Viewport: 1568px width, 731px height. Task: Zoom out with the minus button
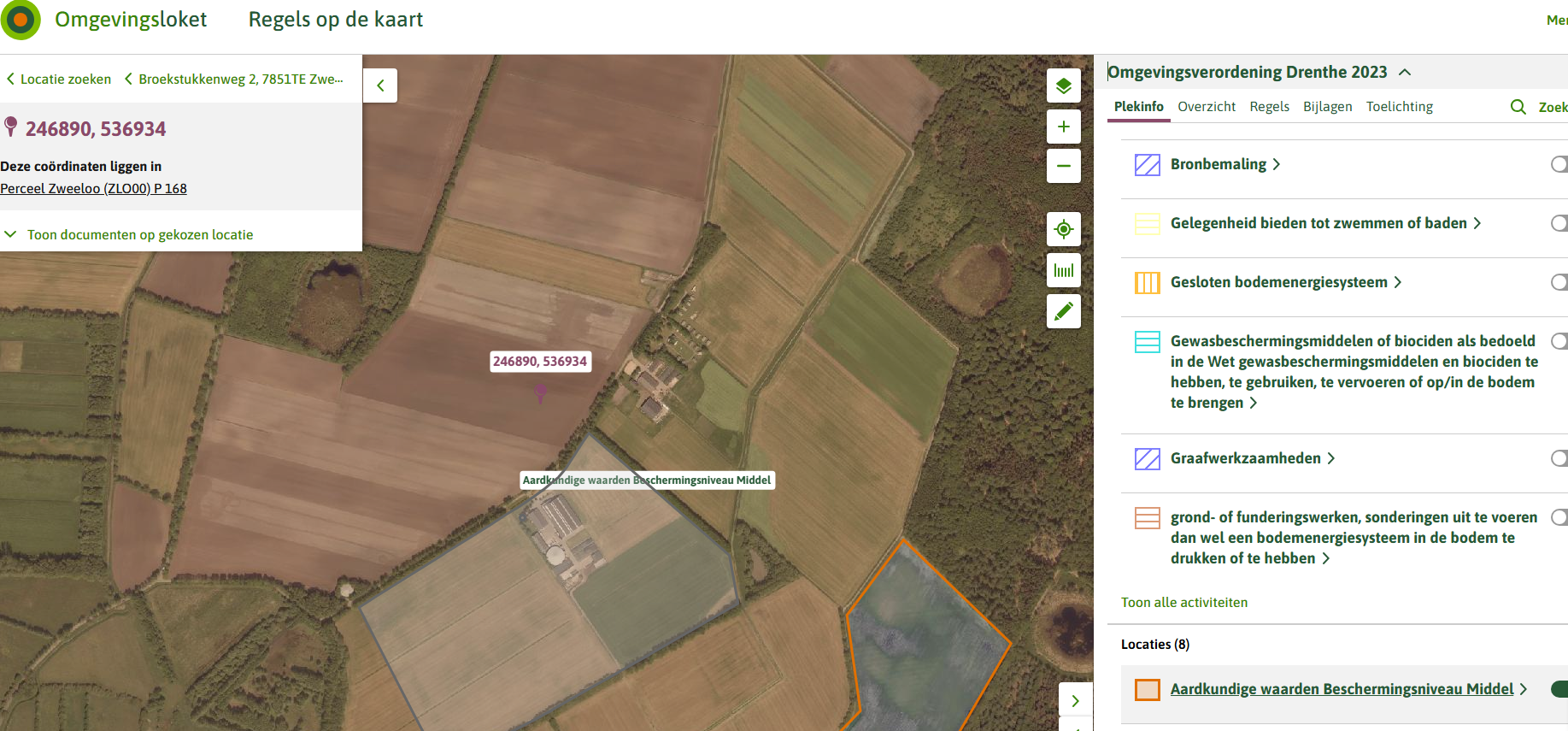pos(1064,166)
